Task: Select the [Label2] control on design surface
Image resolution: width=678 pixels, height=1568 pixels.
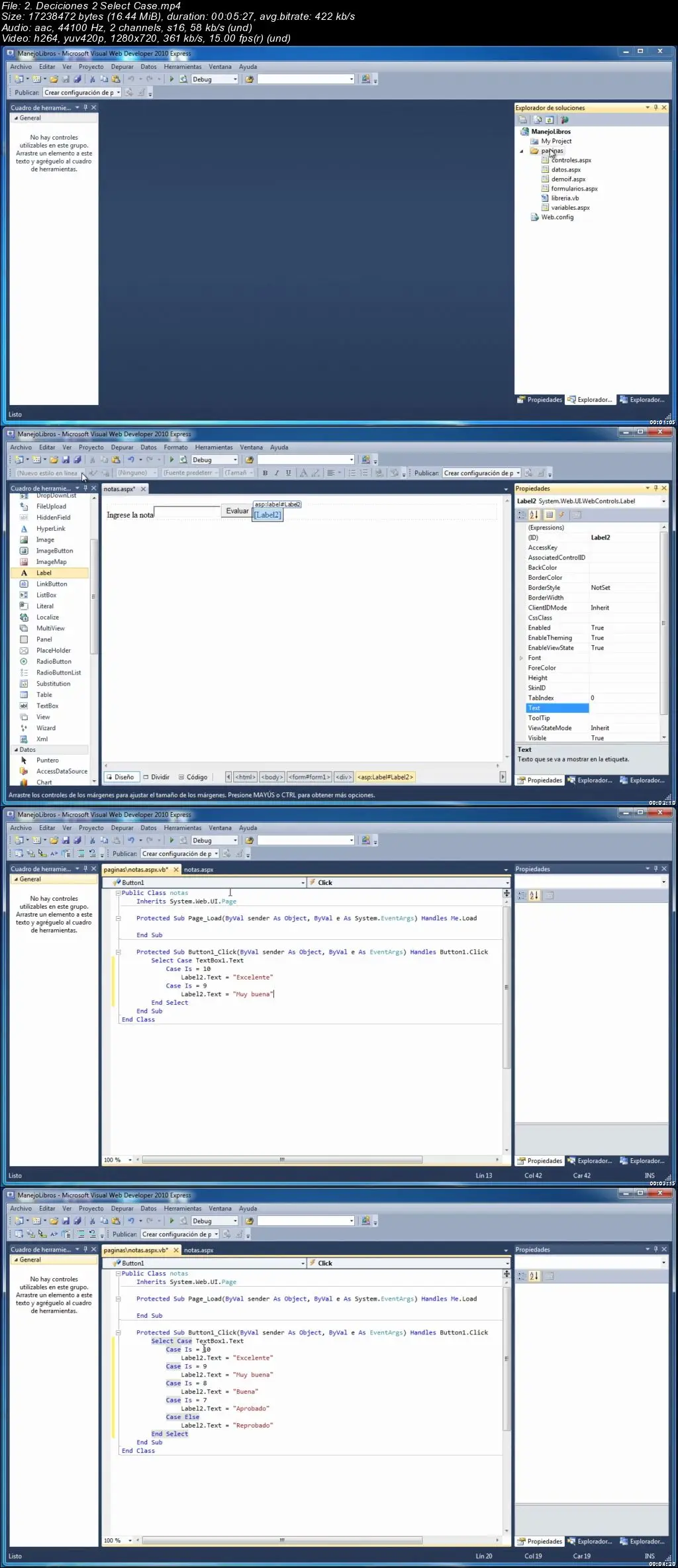Action: click(267, 515)
